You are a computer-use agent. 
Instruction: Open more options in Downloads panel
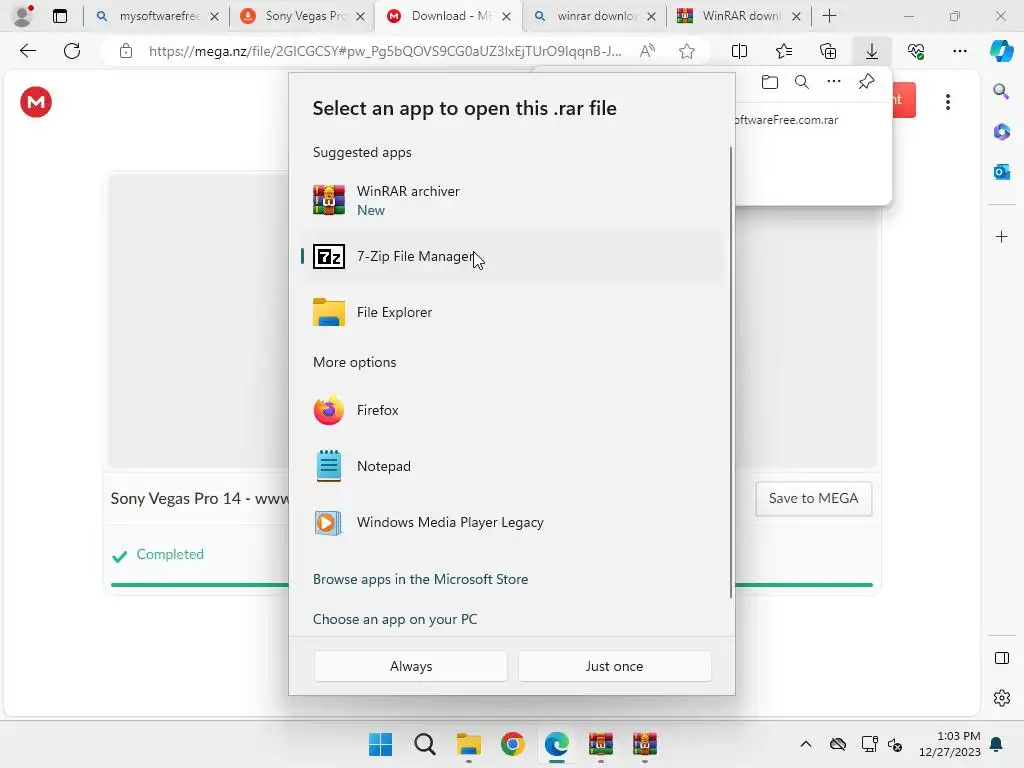pyautogui.click(x=834, y=82)
